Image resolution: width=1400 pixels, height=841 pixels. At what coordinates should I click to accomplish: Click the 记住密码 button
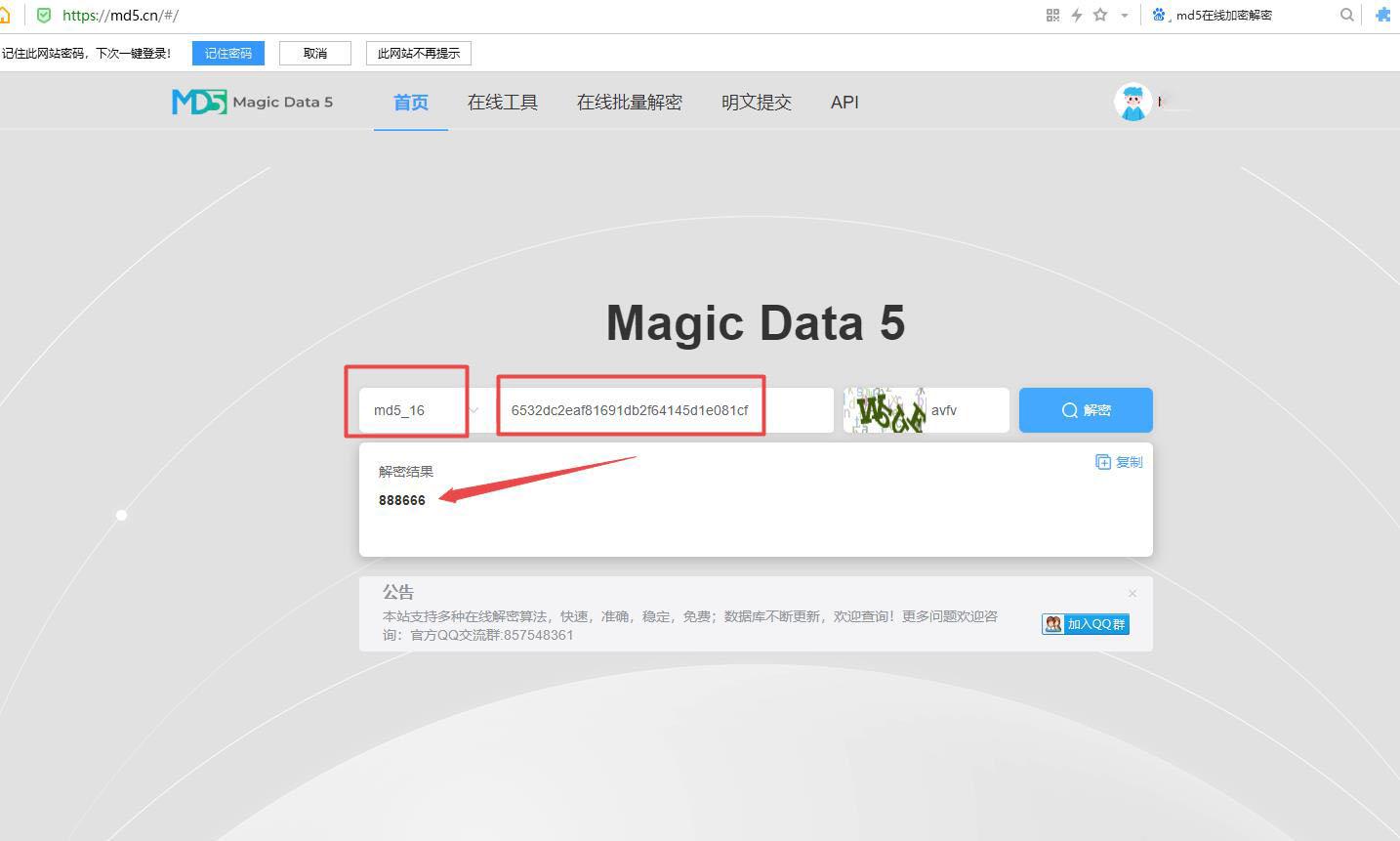[228, 53]
